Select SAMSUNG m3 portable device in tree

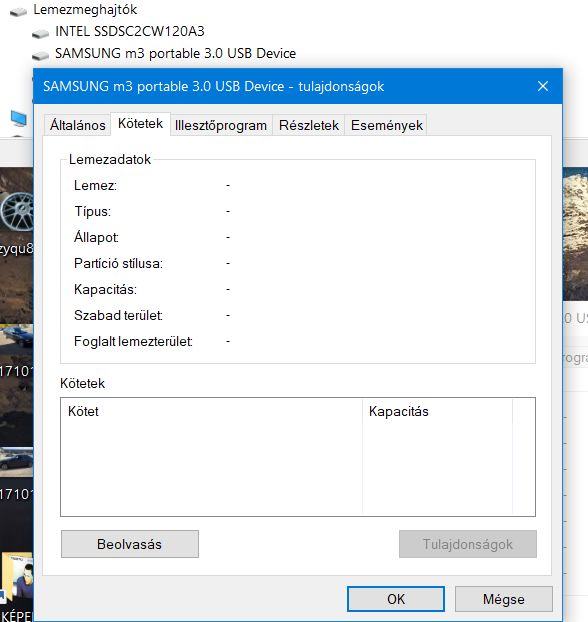pos(175,54)
